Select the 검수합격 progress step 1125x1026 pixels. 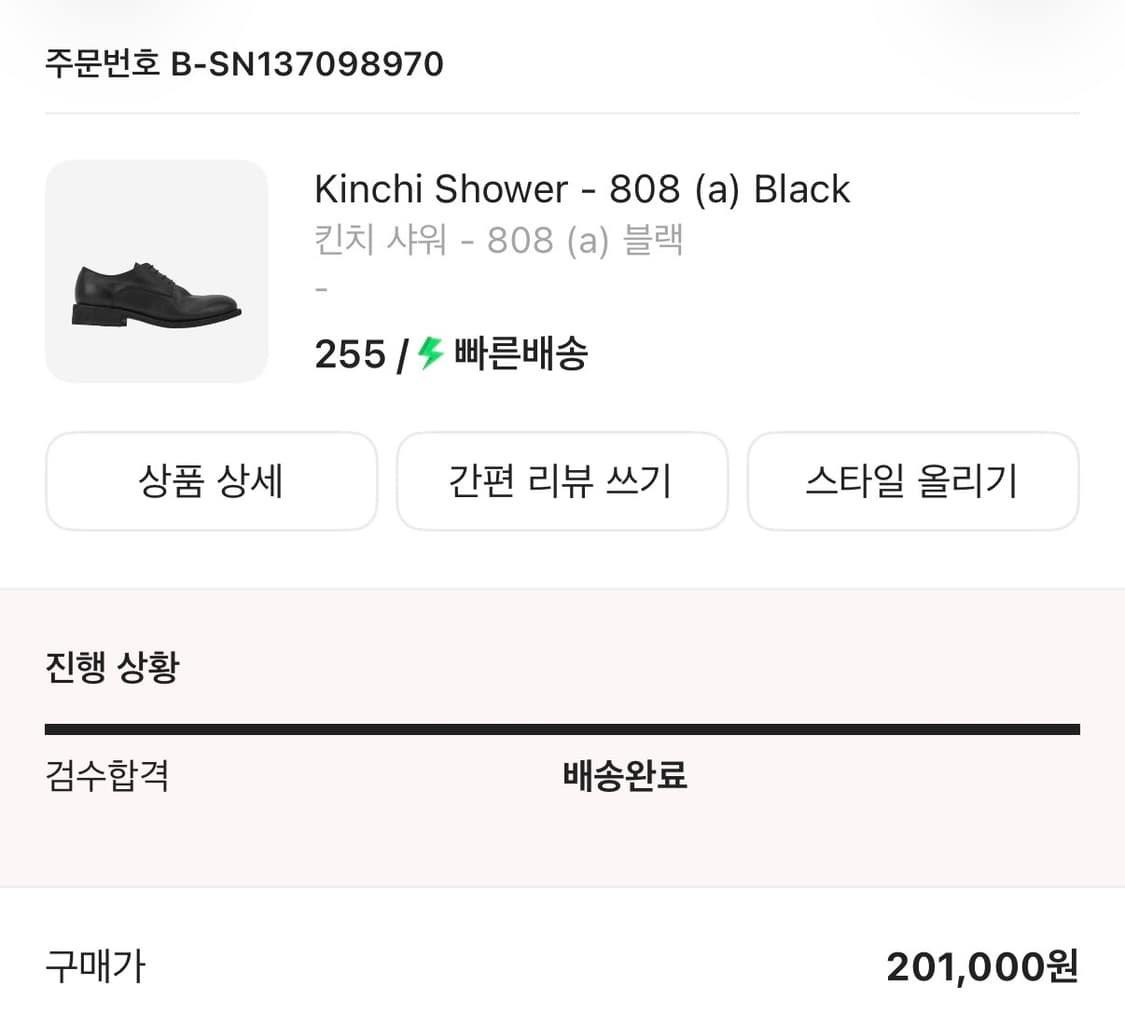coord(107,776)
